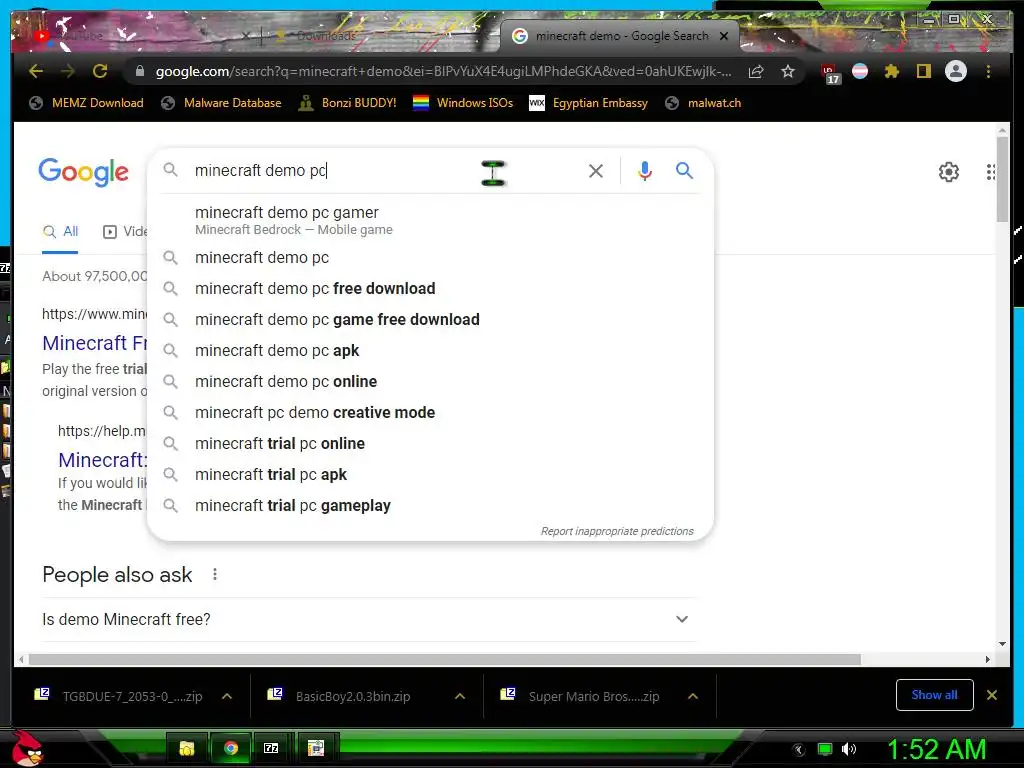Click the 1:52 AM clock
The image size is (1024, 768).
tap(936, 749)
